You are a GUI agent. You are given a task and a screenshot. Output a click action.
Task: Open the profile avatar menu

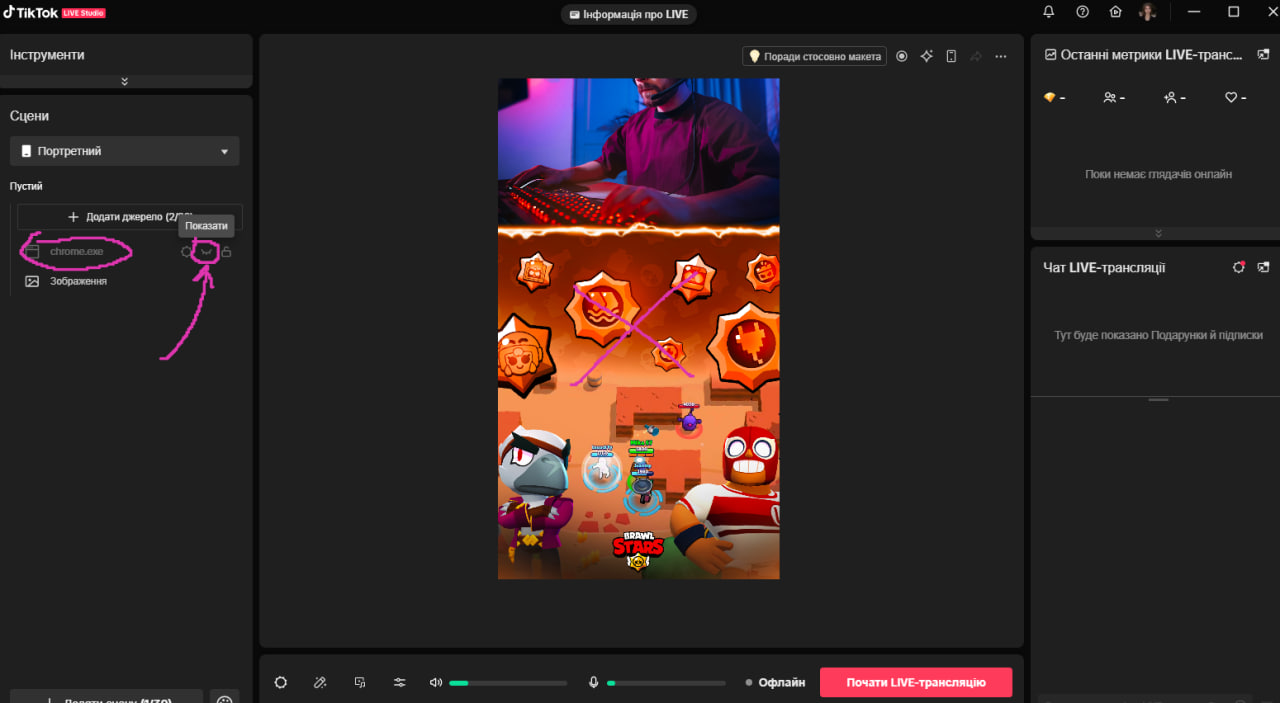[1148, 12]
